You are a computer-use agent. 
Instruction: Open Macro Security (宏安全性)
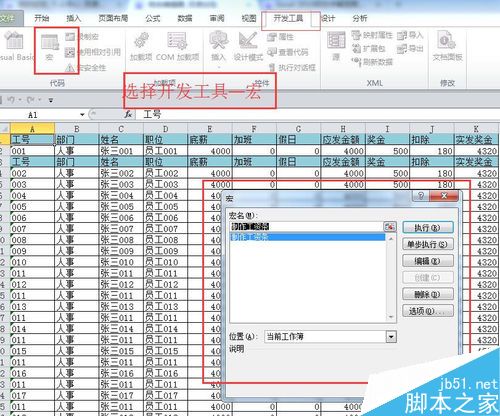(x=86, y=68)
